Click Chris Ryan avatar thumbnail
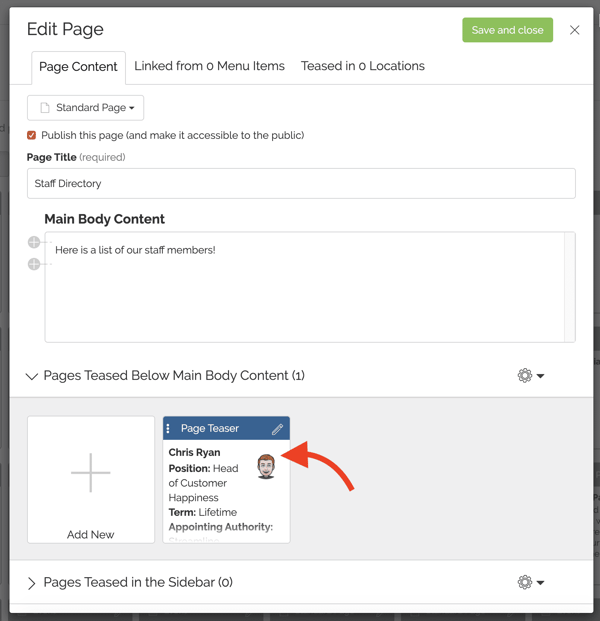Image resolution: width=600 pixels, height=621 pixels. 266,466
